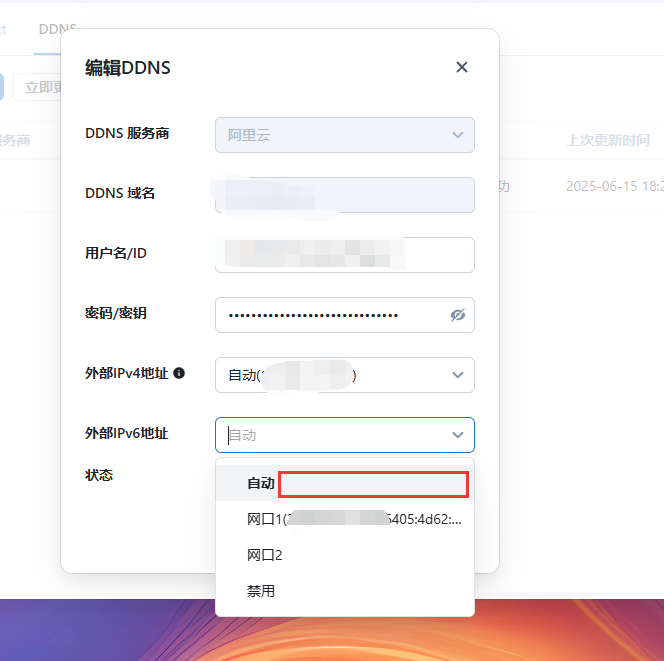Click the 用户名/ID input field
The image size is (664, 661).
point(345,255)
